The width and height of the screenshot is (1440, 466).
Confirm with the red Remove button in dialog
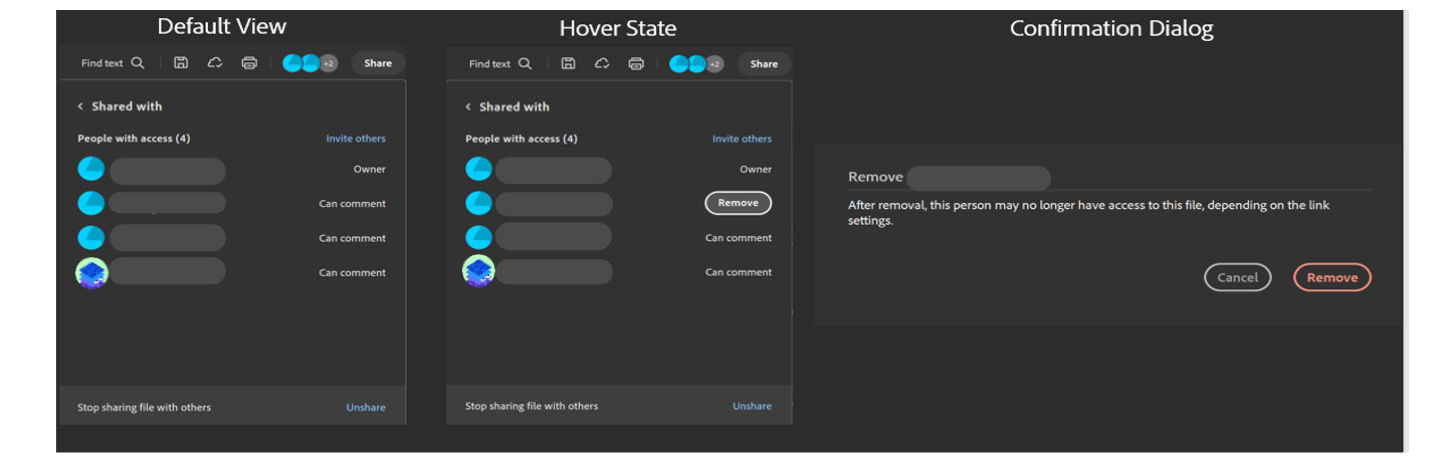[1332, 277]
